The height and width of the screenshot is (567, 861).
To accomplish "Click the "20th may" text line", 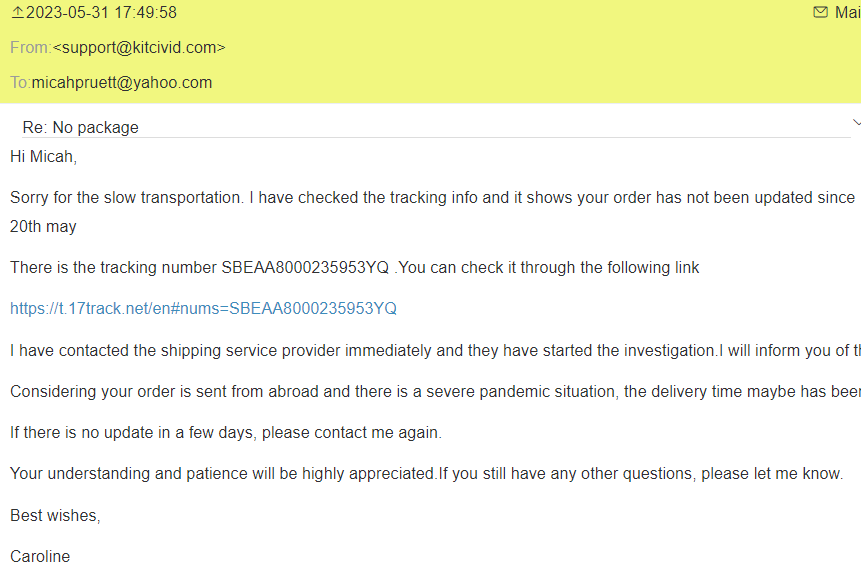I will tap(43, 226).
